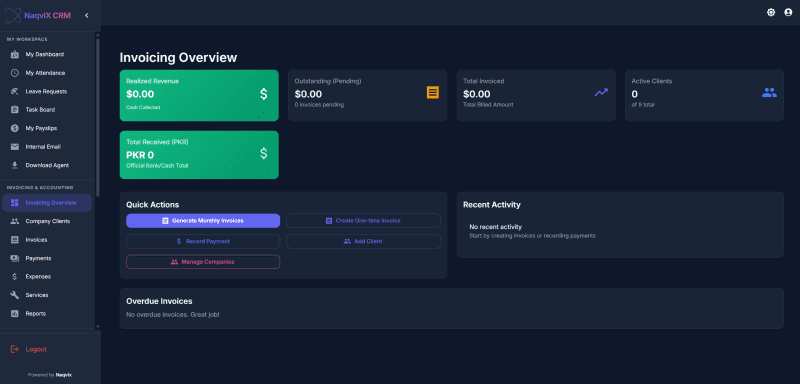Click the people icon on Active Clients card
800x384 pixels.
[x=769, y=92]
